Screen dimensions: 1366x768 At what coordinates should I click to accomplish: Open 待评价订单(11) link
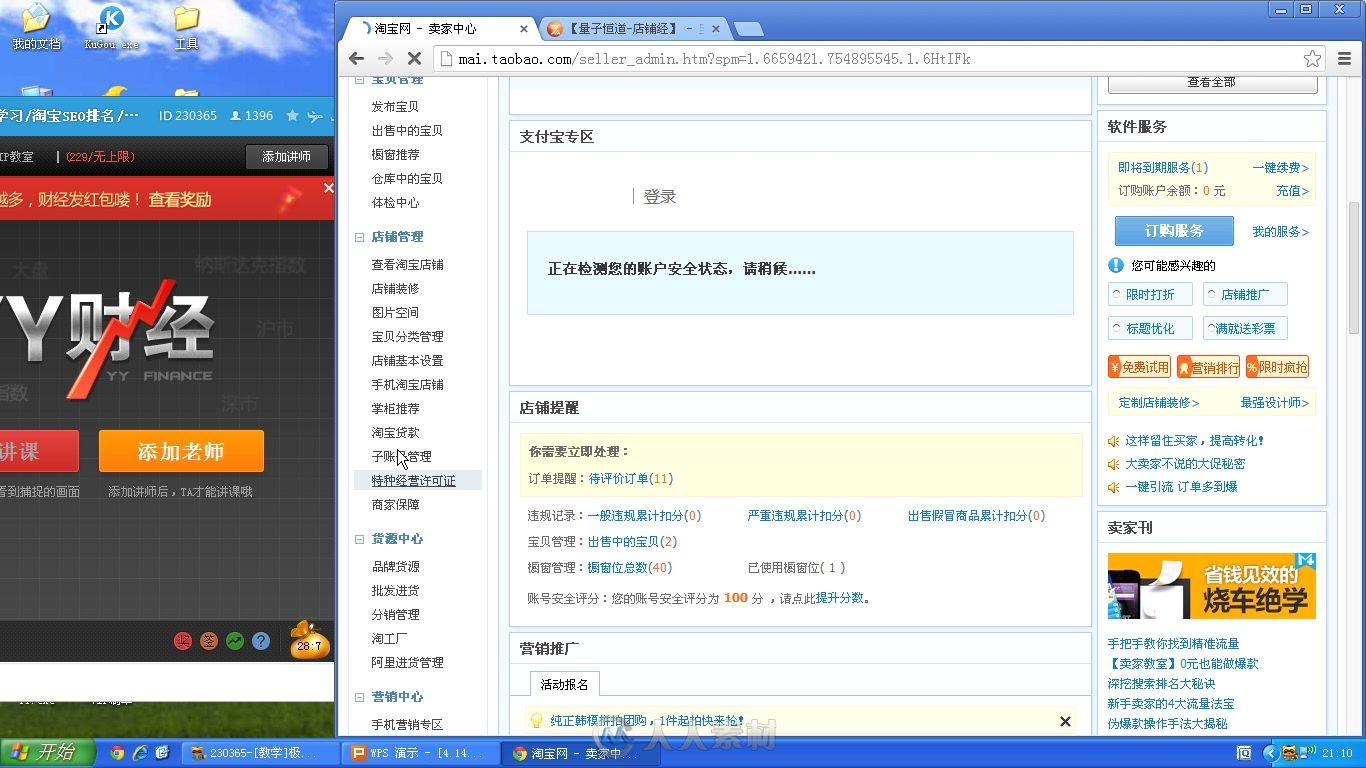click(631, 479)
